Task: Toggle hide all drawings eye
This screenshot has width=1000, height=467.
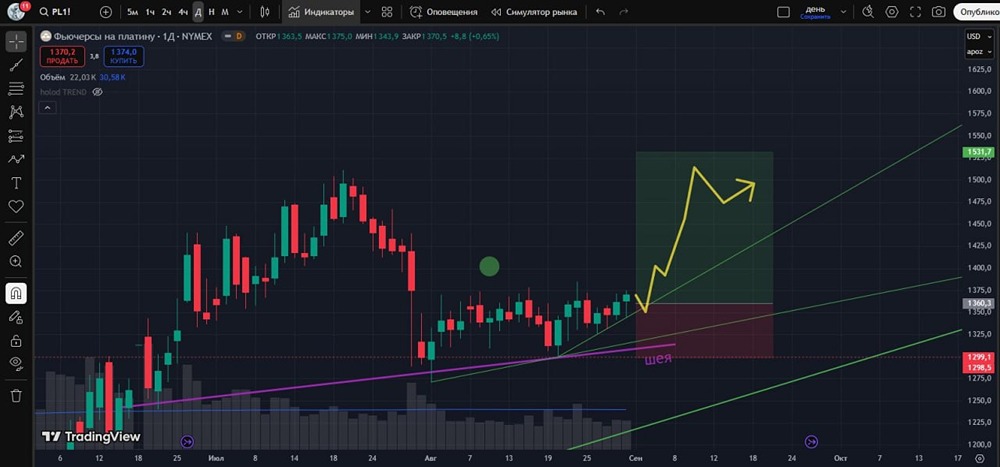Action: pos(16,364)
